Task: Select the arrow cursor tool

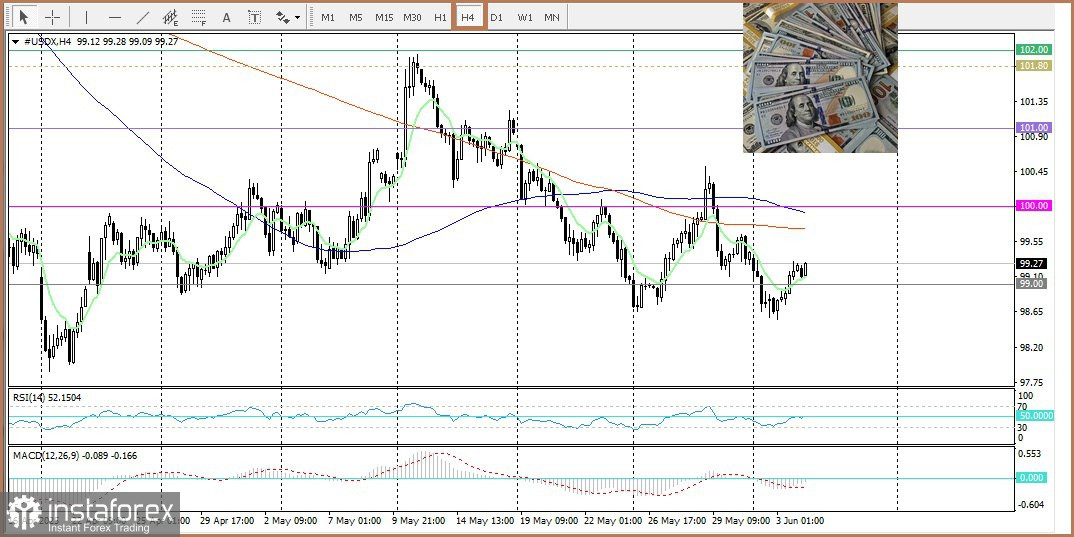Action: pos(25,17)
